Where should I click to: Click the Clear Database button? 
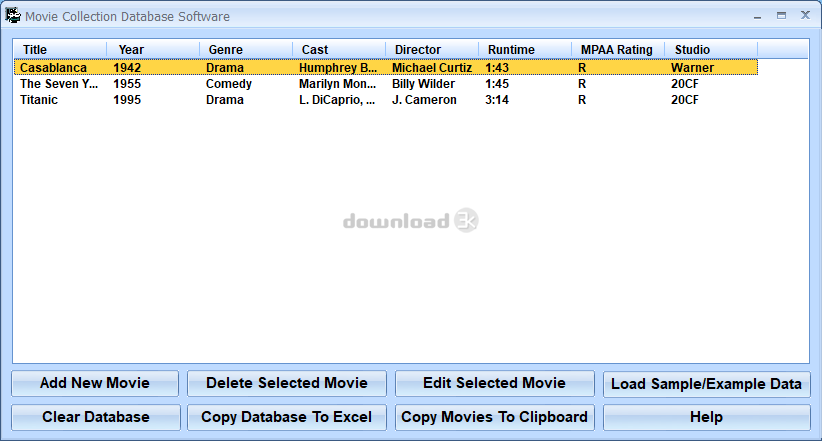[x=96, y=417]
